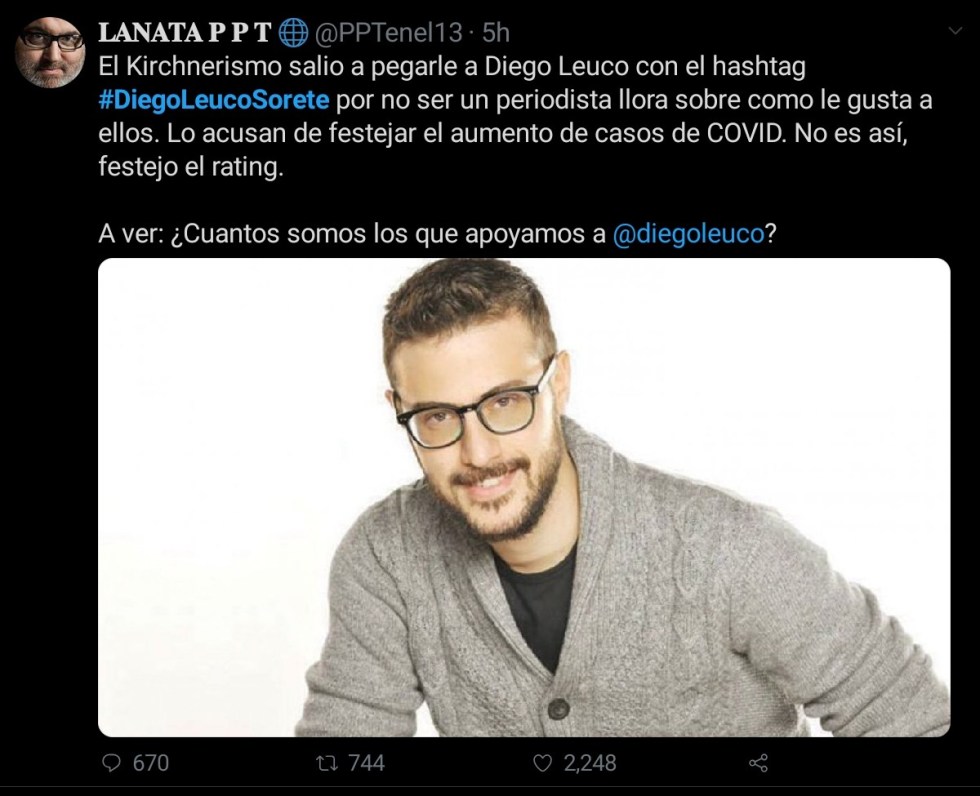Viewport: 980px width, 796px height.
Task: Click the question line 'A ver: ¿Cuantos somos'
Action: [x=437, y=234]
